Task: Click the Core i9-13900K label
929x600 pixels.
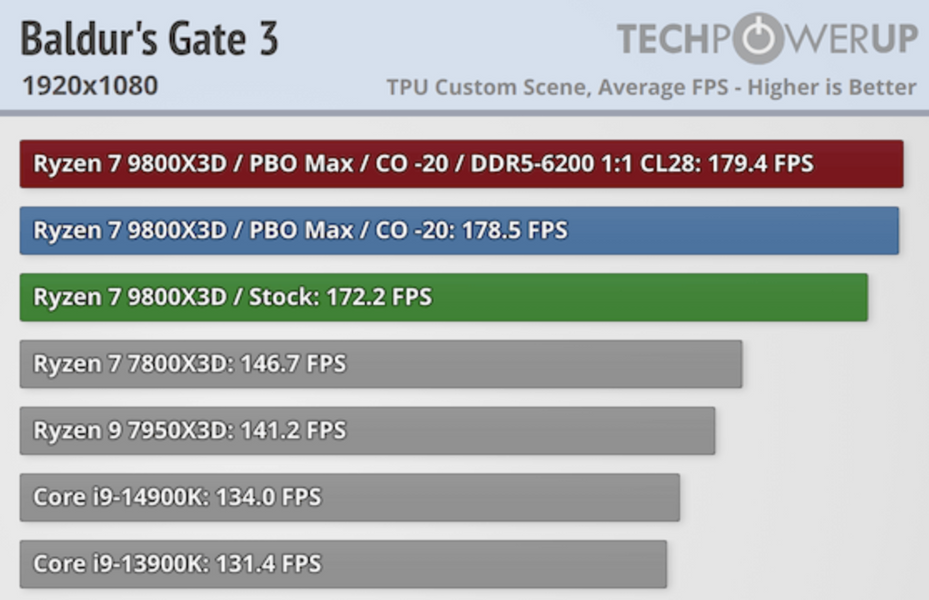Action: (x=121, y=564)
